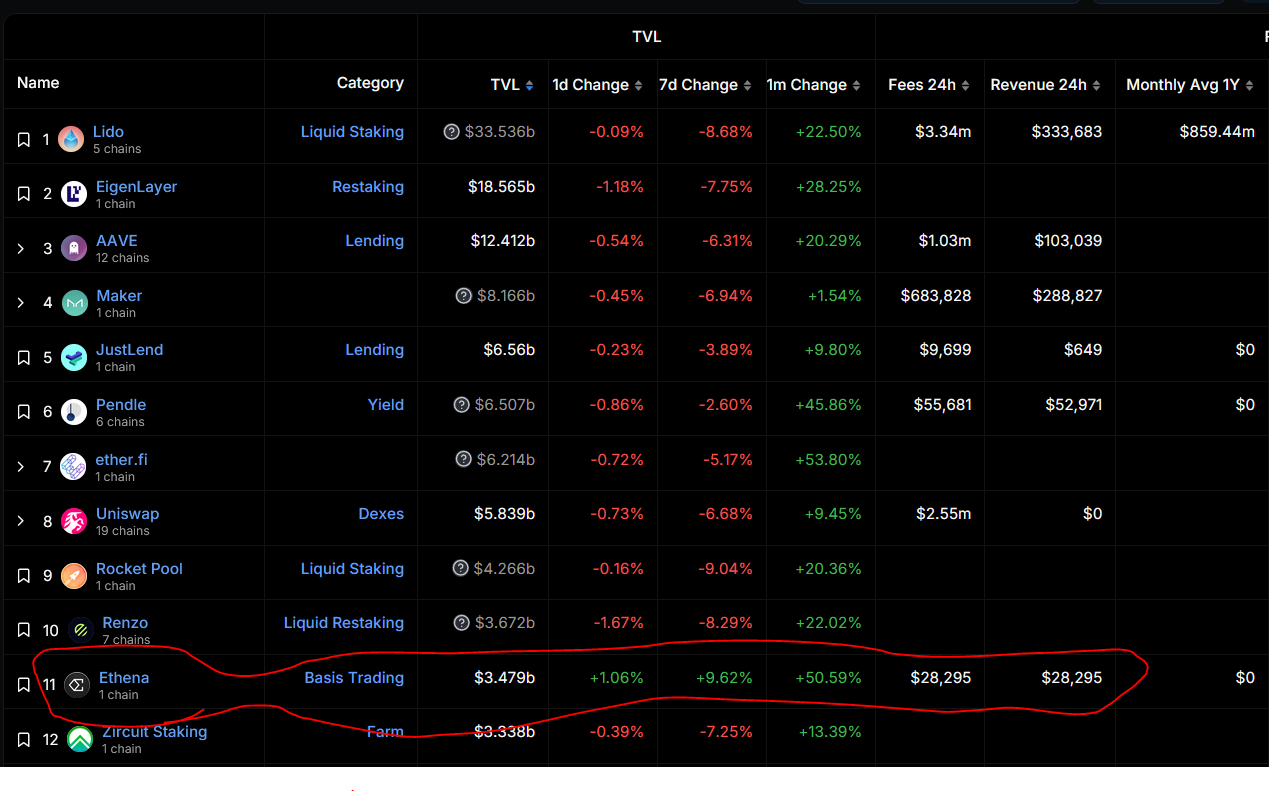Image resolution: width=1269 pixels, height=791 pixels.
Task: Click the Uniswap logo icon
Action: (74, 521)
